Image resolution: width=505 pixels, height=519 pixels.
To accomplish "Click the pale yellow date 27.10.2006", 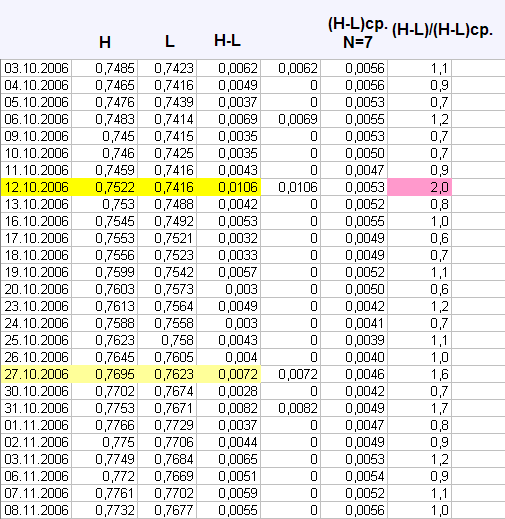I will click(x=36, y=374).
